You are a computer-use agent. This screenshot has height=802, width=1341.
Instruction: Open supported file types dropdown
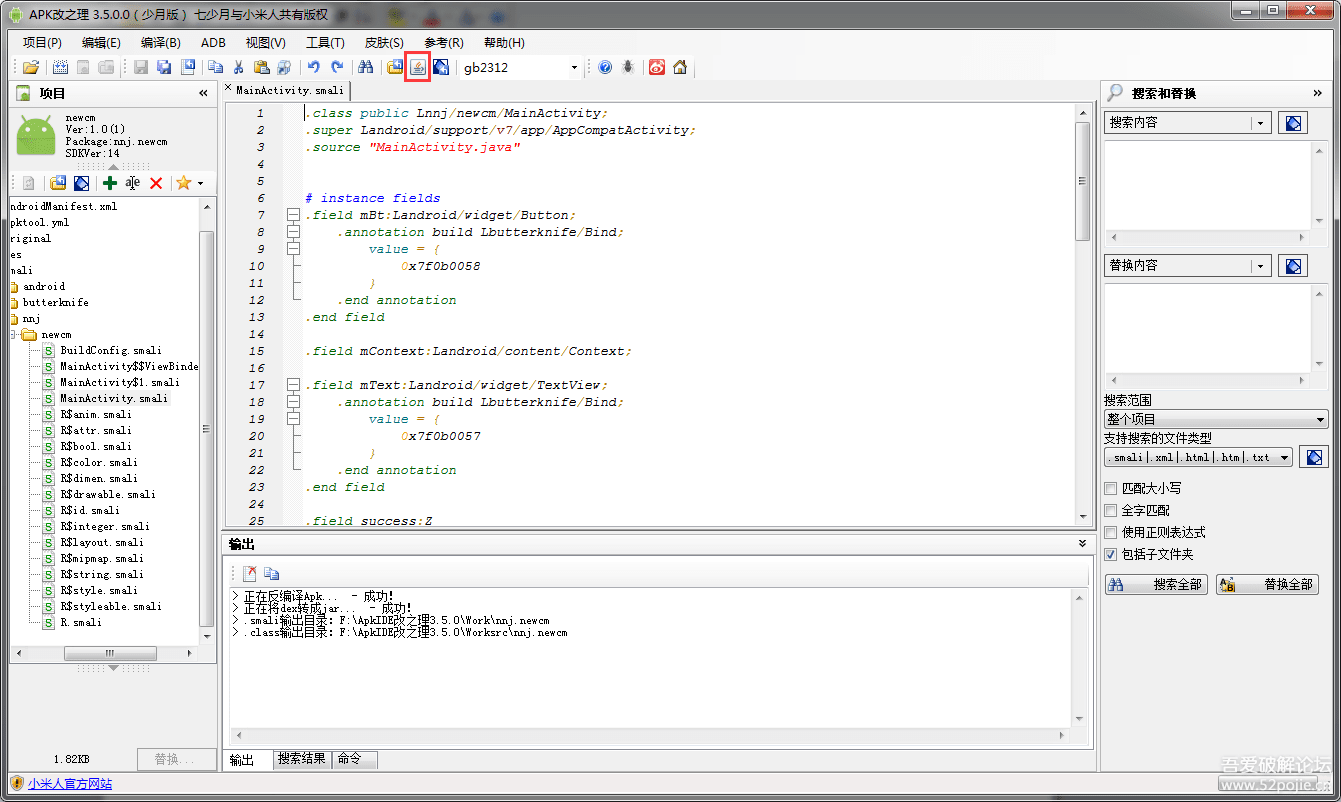coord(1285,457)
